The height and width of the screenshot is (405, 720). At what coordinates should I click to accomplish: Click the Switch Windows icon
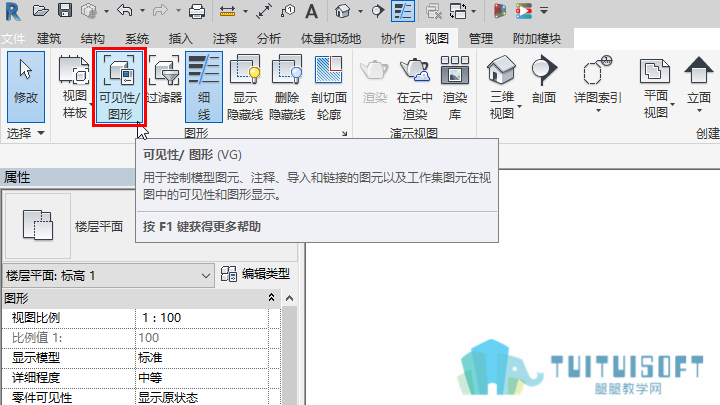[458, 11]
